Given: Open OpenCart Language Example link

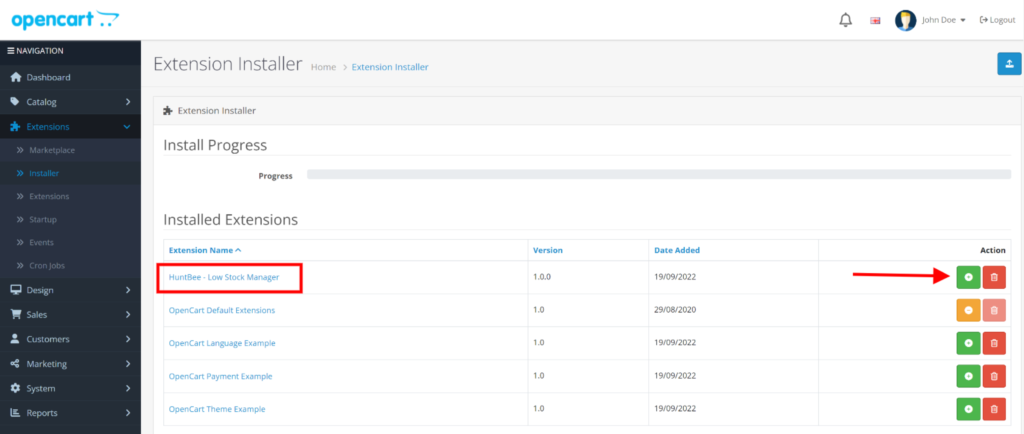Looking at the screenshot, I should coord(222,343).
